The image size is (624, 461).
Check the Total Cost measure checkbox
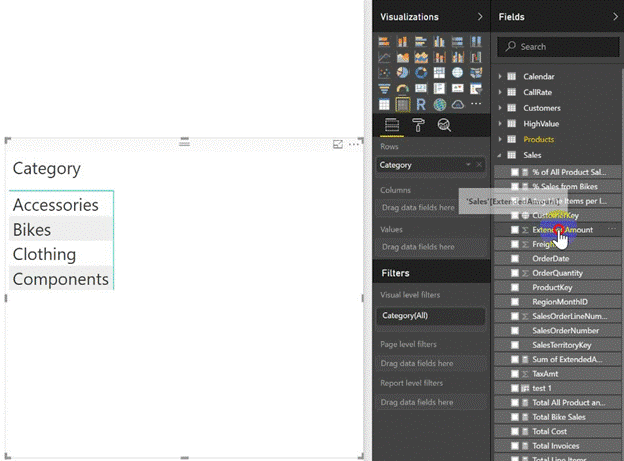tap(515, 431)
